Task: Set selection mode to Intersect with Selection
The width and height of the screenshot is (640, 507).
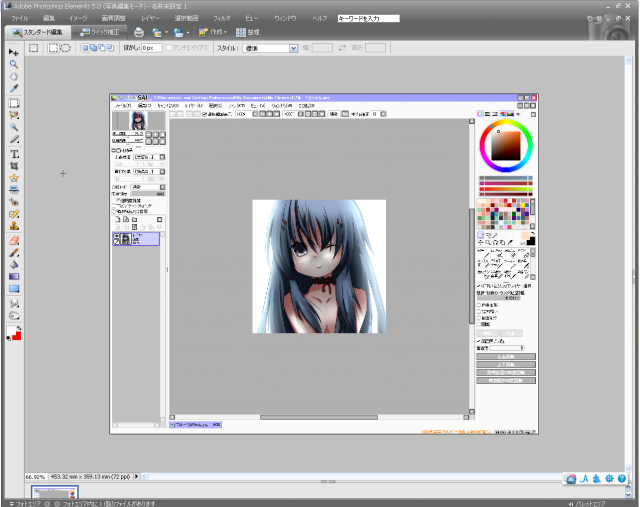Action: pyautogui.click(x=111, y=48)
